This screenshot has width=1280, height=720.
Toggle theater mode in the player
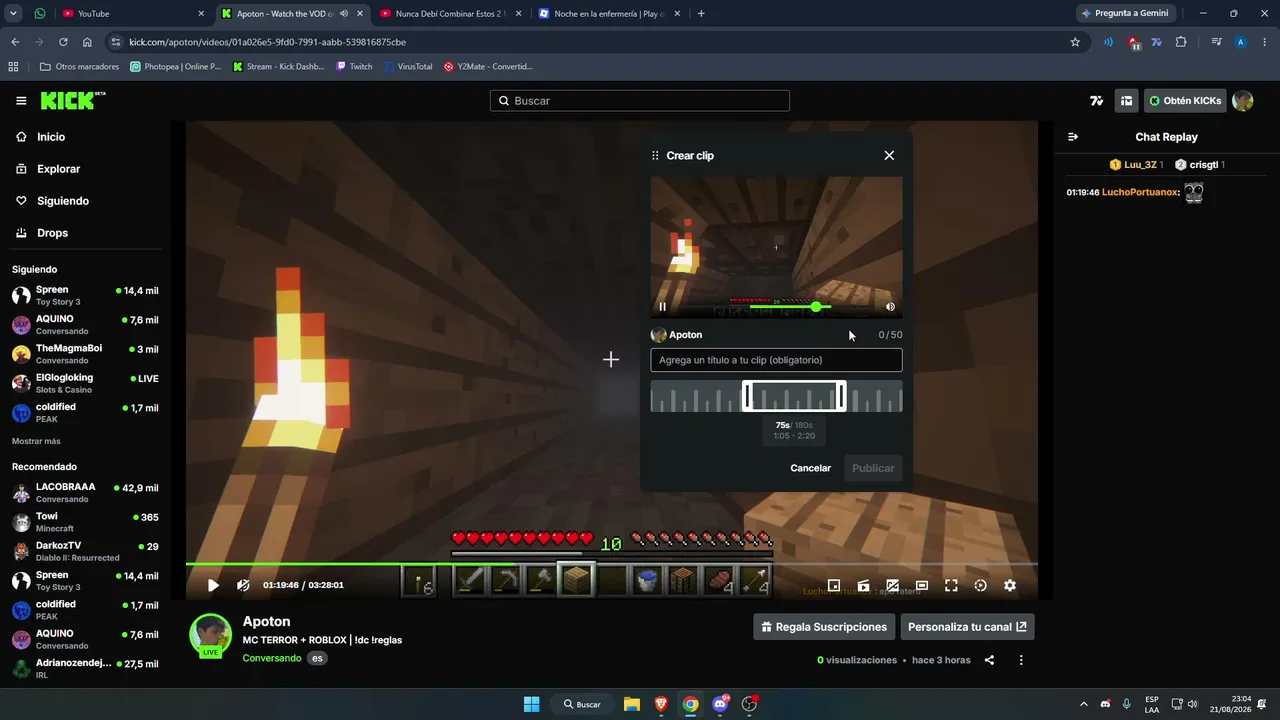[922, 586]
